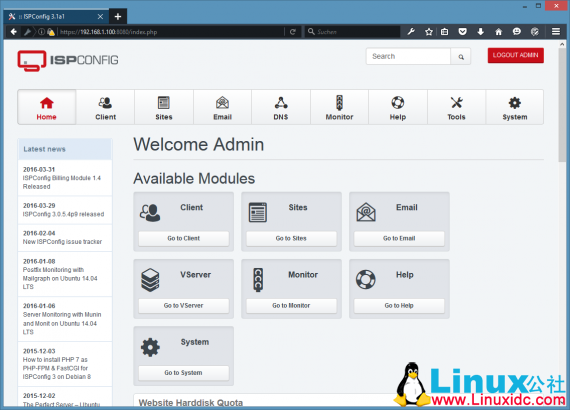
Task: Click the Go to Help button
Action: point(399,306)
